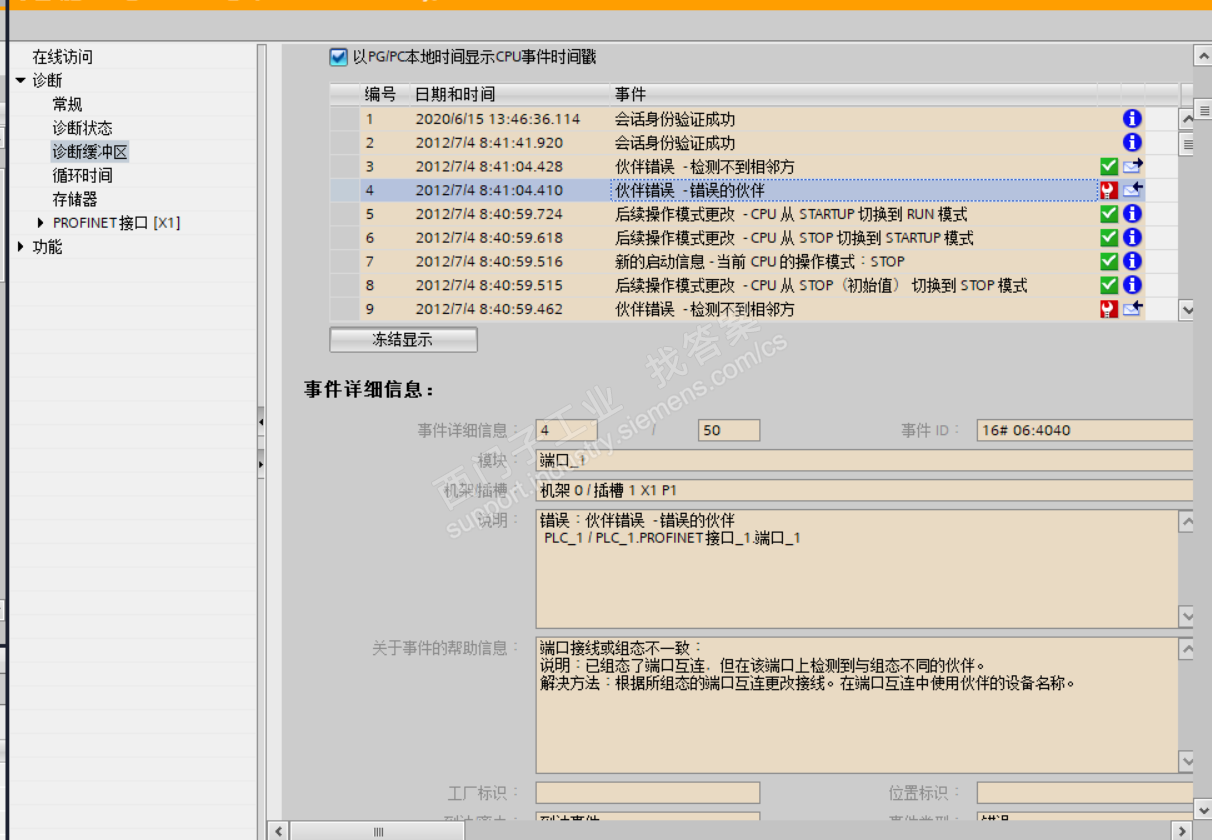Click the red wrench icon on row 4
Screen dimensions: 1212x840
point(1109,190)
